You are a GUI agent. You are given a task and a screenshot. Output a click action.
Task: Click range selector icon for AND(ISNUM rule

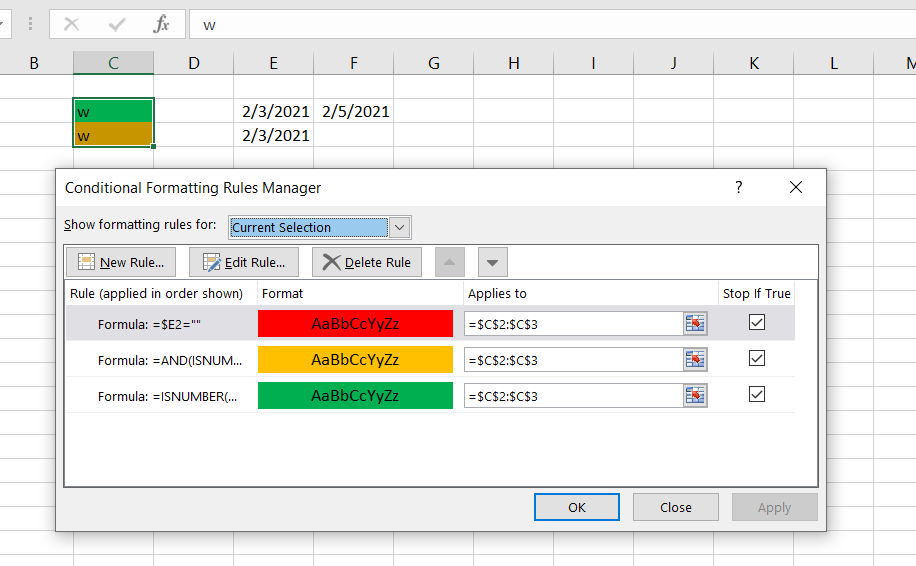pos(695,359)
